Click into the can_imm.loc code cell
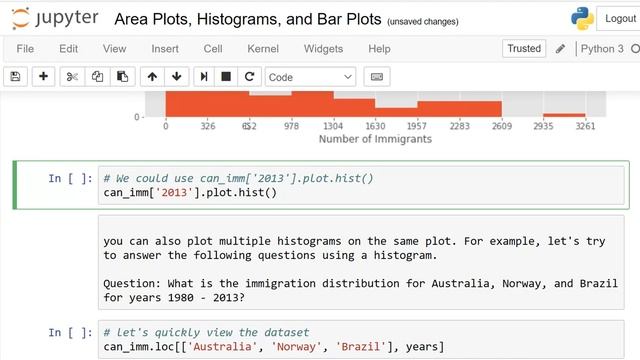Image resolution: width=640 pixels, height=360 pixels. [x=361, y=340]
